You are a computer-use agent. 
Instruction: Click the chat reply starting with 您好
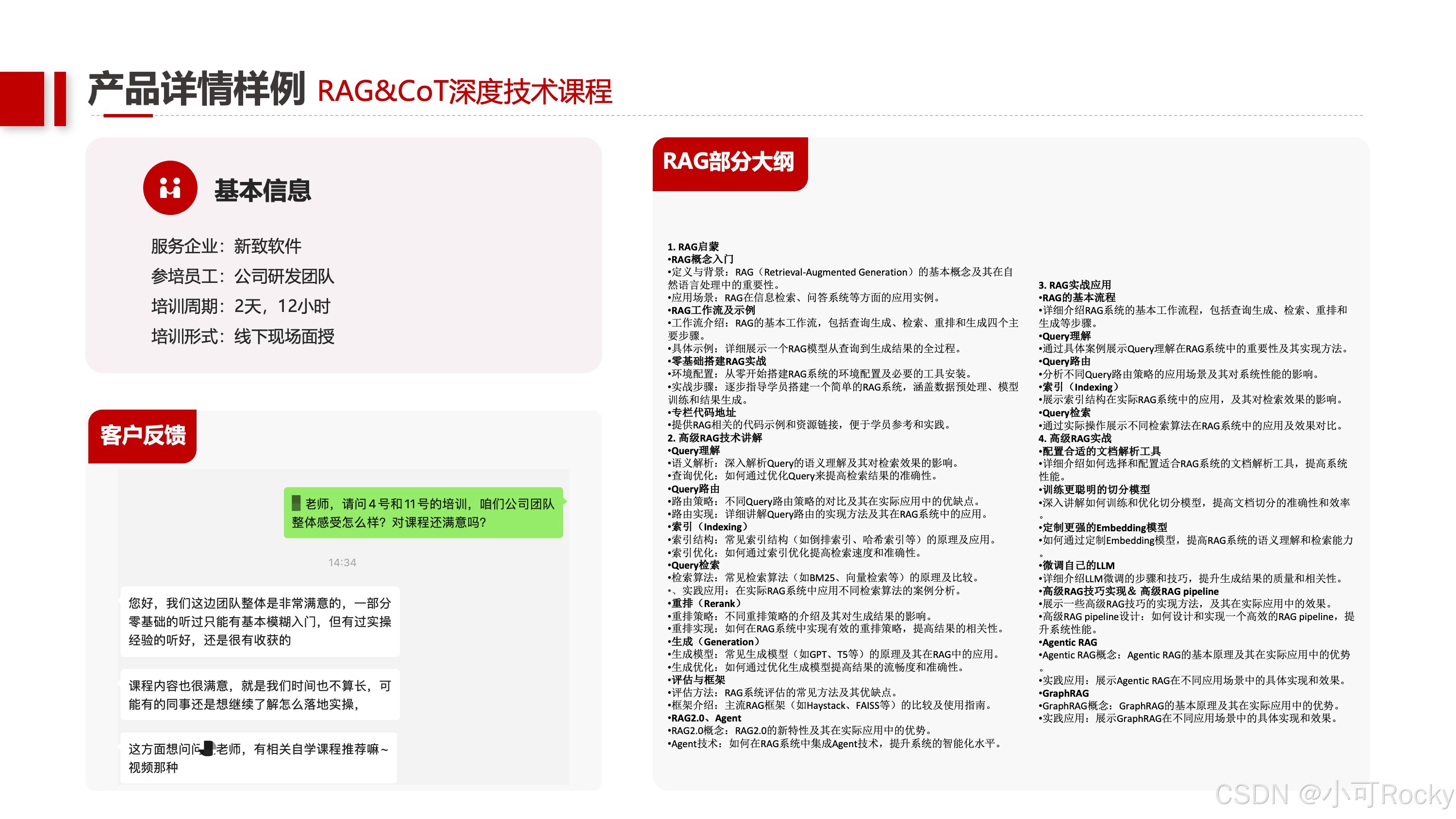(260, 621)
